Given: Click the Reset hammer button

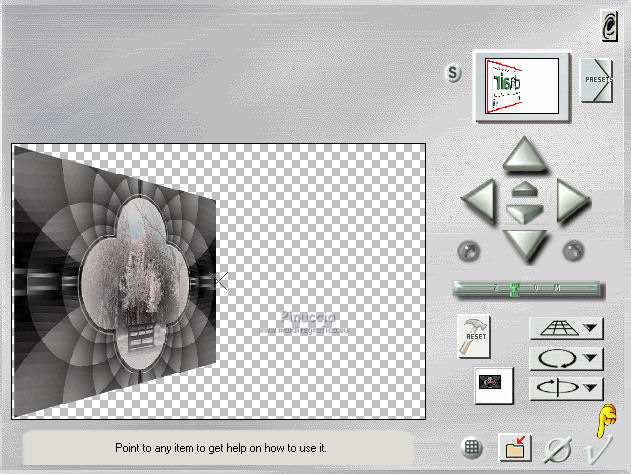Looking at the screenshot, I should [x=474, y=336].
